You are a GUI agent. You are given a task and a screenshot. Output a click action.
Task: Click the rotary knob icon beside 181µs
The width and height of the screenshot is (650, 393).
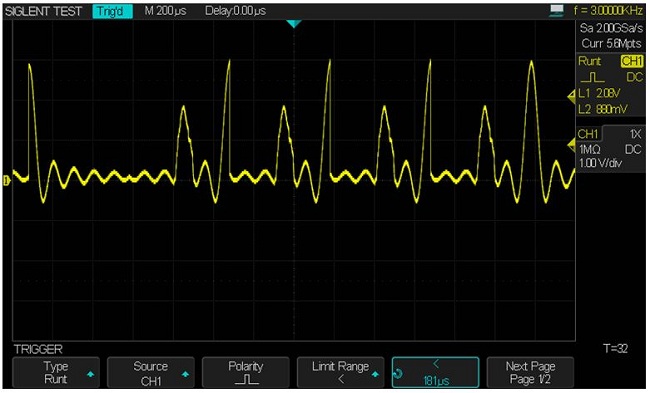point(398,374)
